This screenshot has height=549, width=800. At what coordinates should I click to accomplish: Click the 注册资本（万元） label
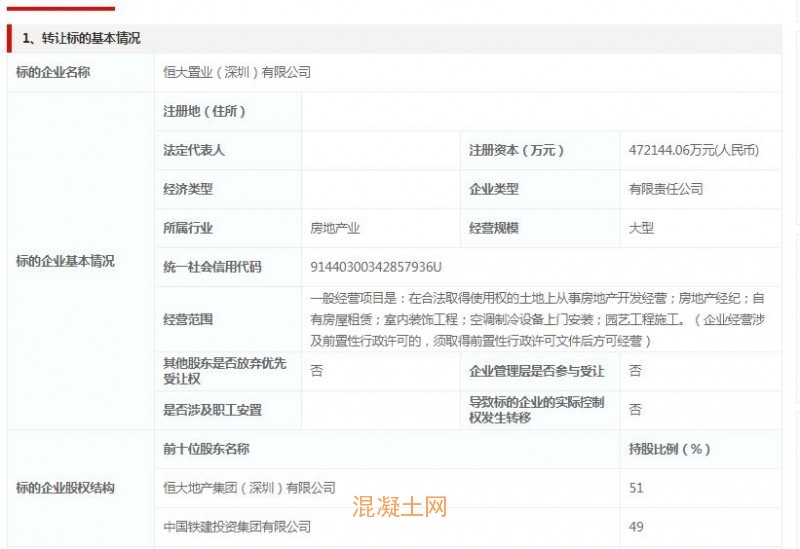tap(516, 150)
